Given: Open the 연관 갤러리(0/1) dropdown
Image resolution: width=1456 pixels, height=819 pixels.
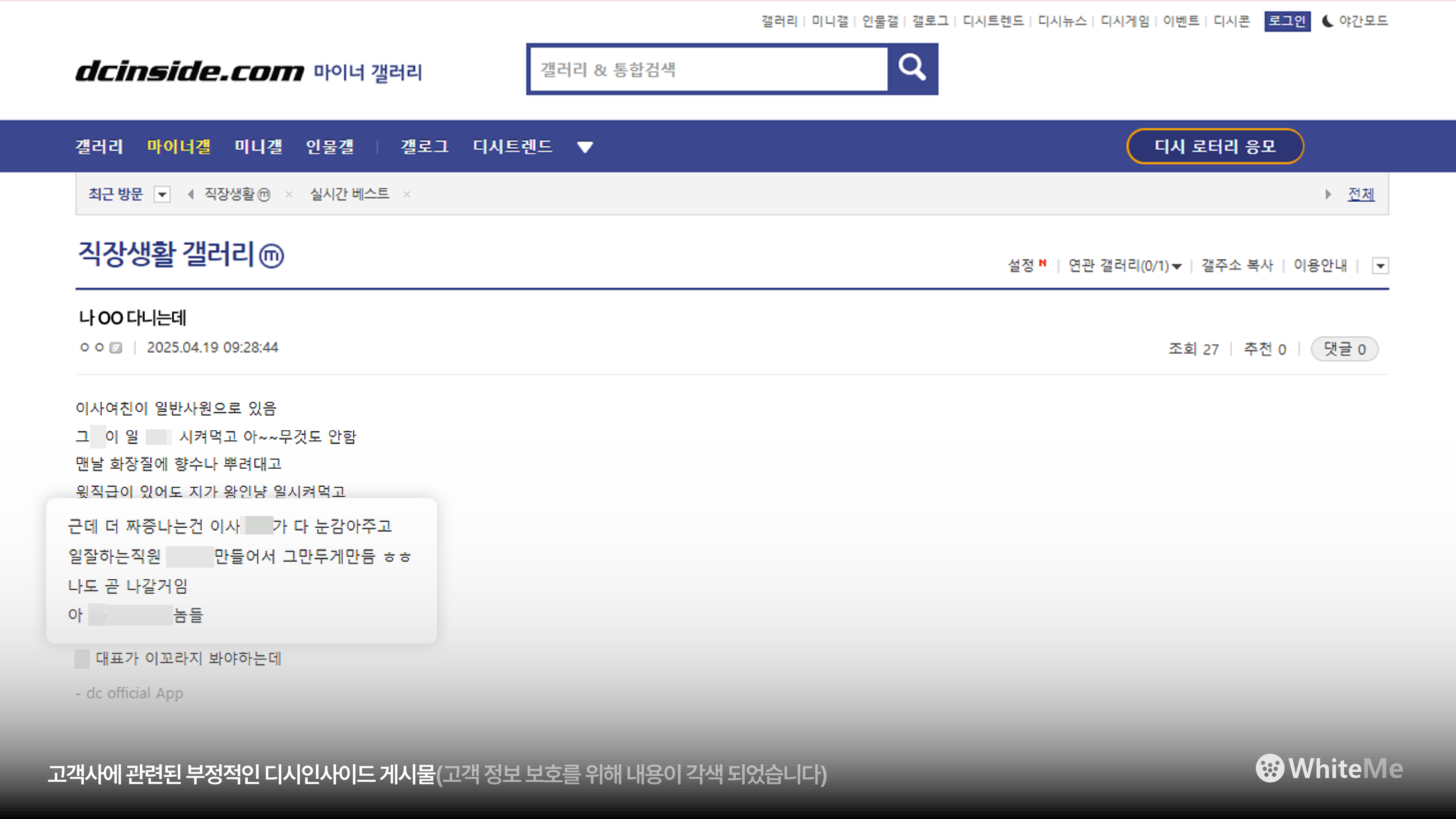Looking at the screenshot, I should [x=1125, y=266].
